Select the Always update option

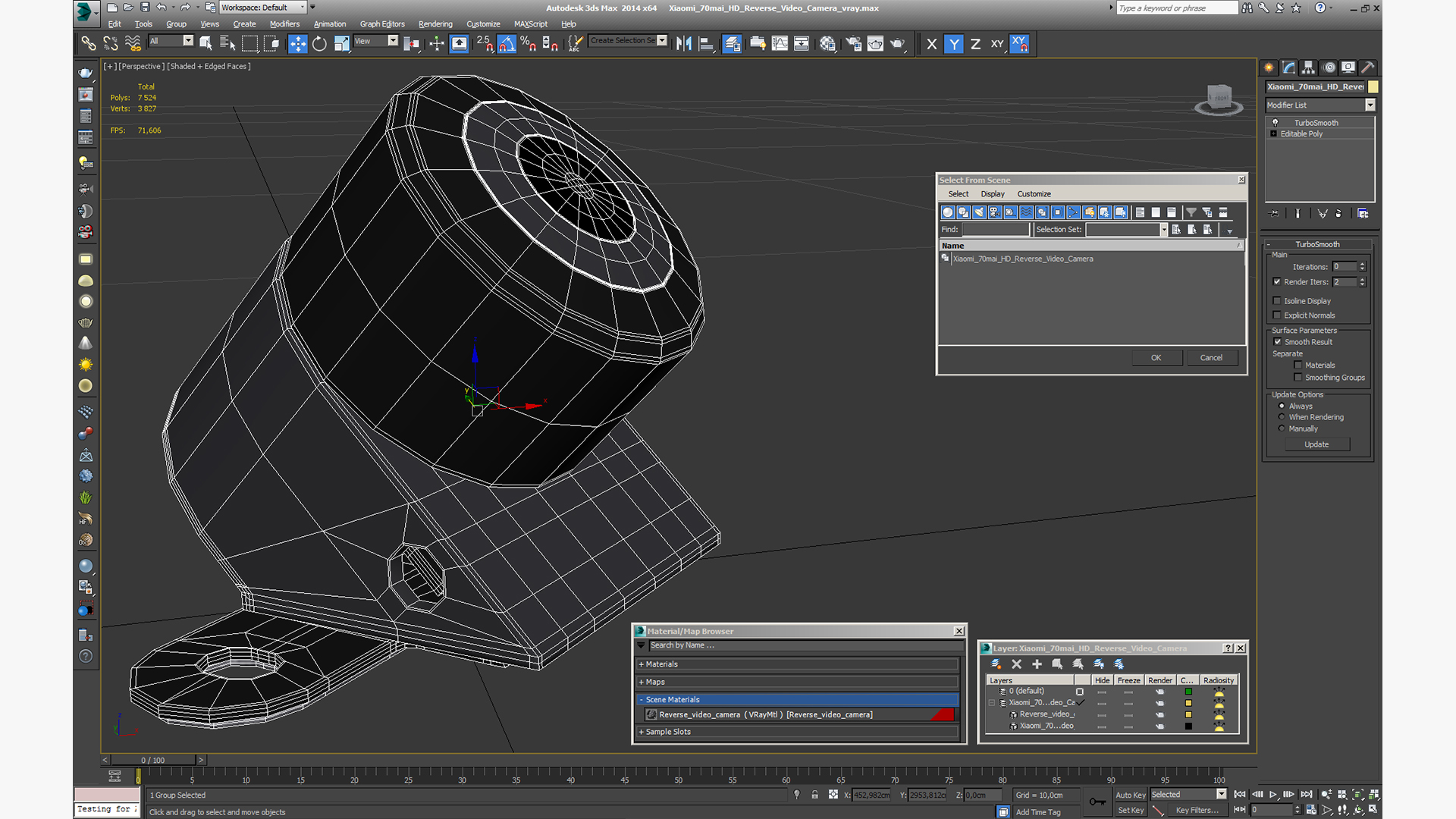1282,406
